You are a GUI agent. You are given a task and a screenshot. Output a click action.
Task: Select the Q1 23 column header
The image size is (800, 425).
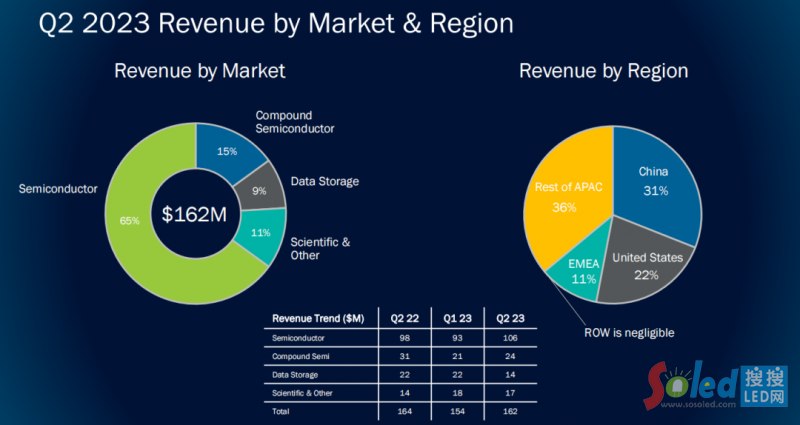(455, 317)
